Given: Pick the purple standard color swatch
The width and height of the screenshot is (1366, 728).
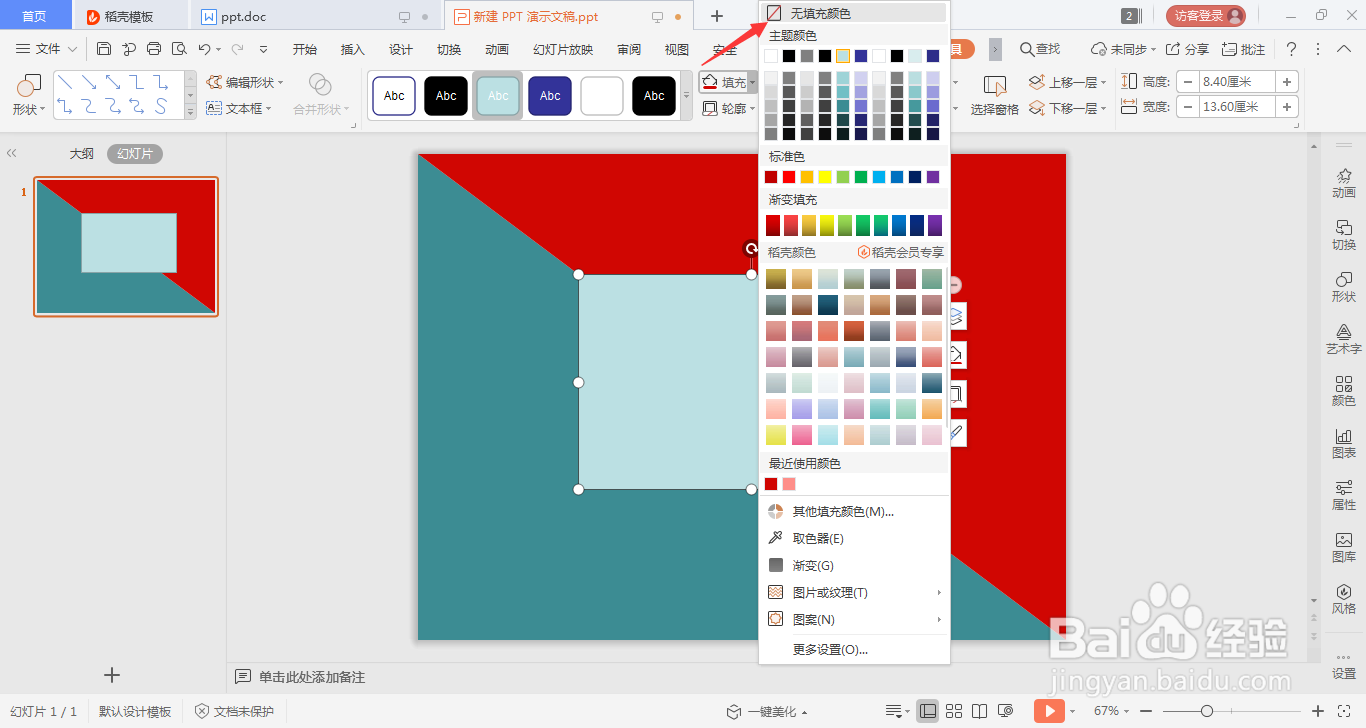Looking at the screenshot, I should (x=933, y=177).
